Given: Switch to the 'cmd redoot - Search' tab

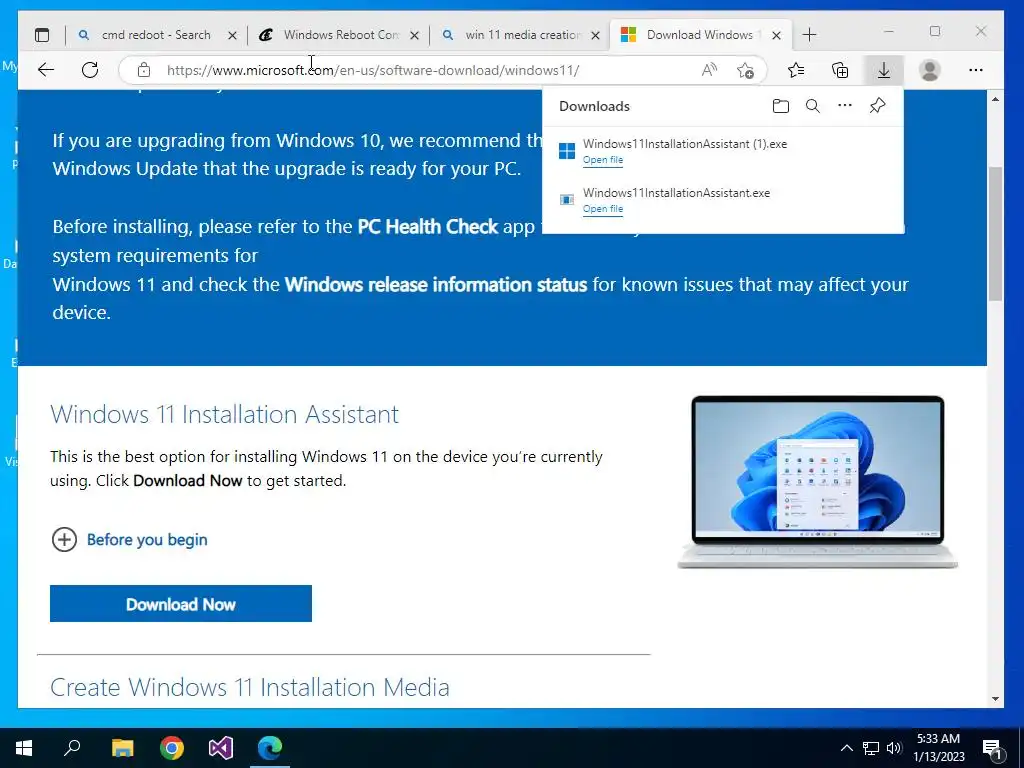Looking at the screenshot, I should point(156,35).
